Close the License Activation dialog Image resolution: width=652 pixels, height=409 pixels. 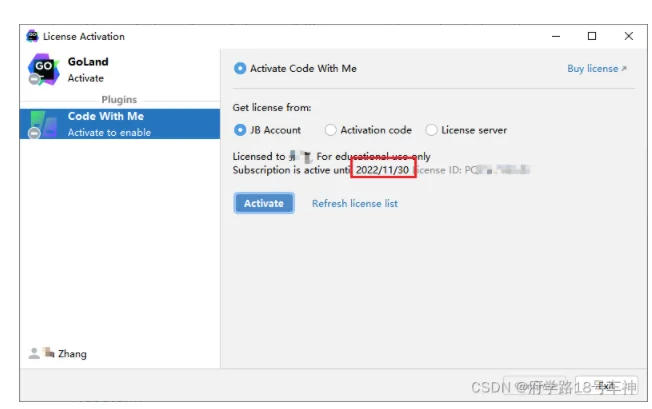(x=629, y=36)
